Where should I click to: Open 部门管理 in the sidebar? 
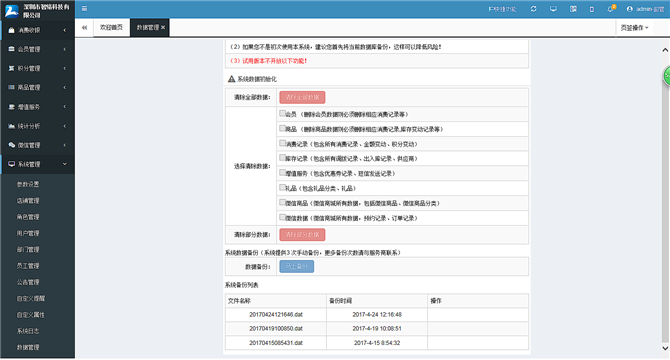28,249
